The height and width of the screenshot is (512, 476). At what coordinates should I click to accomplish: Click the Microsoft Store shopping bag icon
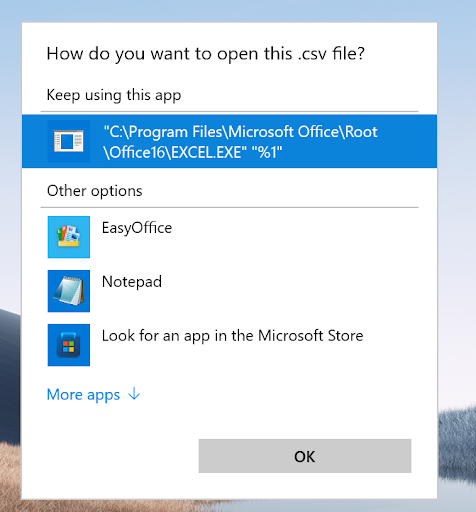click(69, 345)
